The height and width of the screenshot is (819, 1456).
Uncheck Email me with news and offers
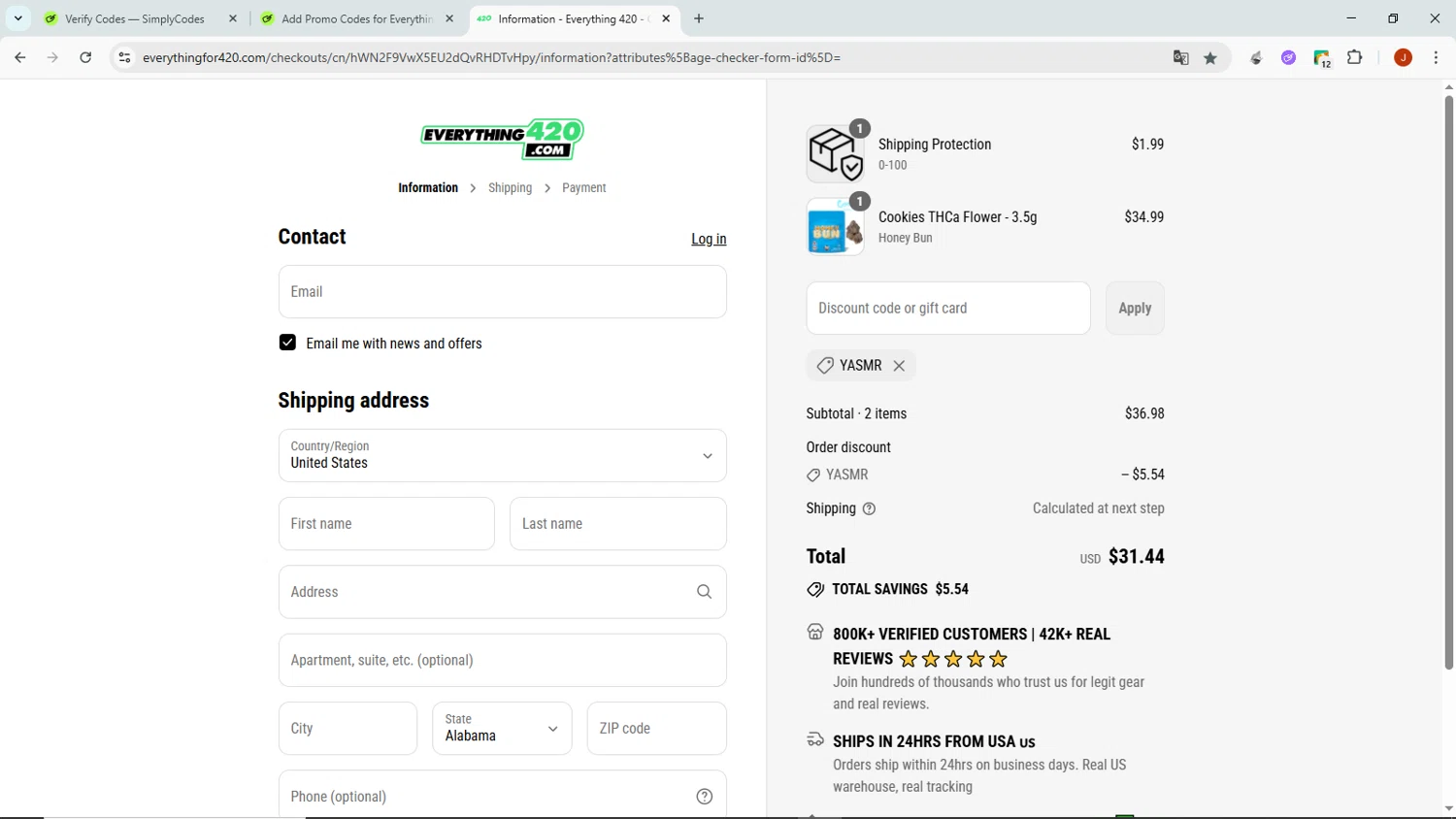287,343
